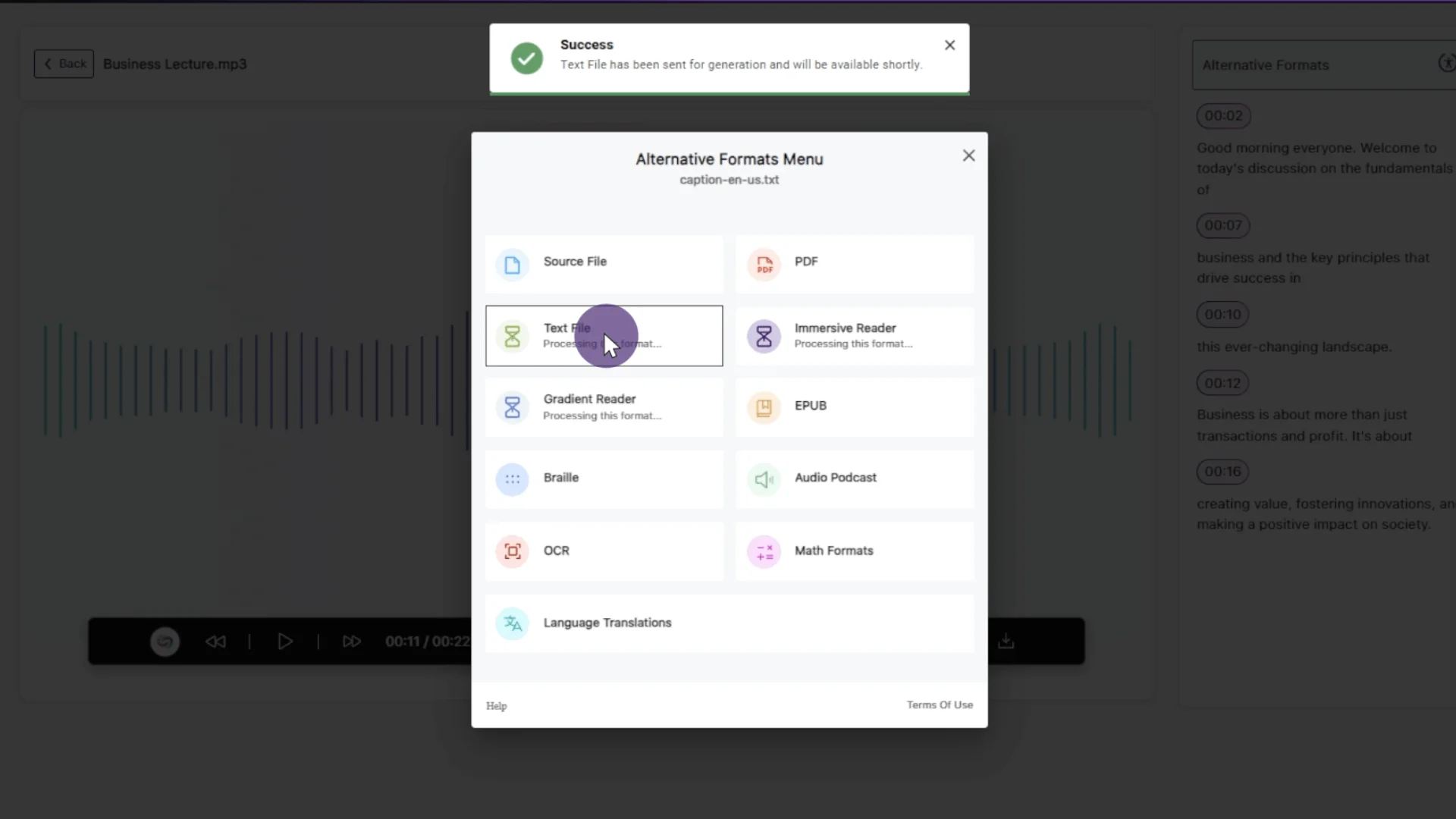
Task: Open Language Translations option
Action: tap(730, 623)
